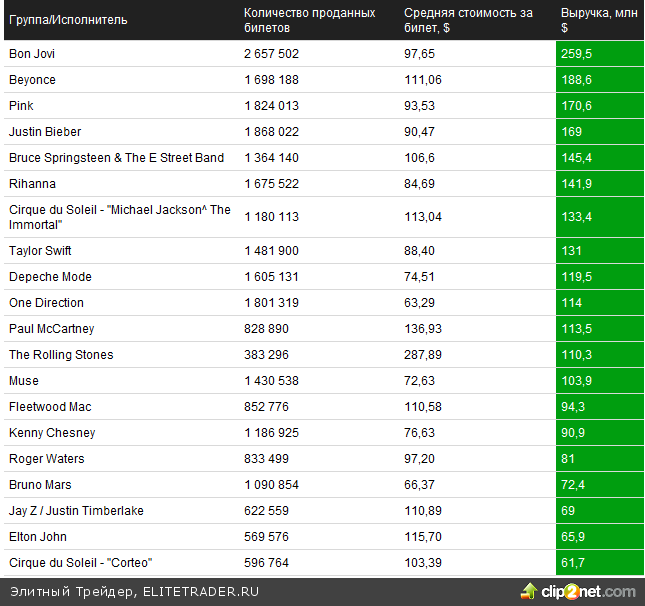The image size is (645, 606).
Task: Select the Michael Jackson The Immortal entry
Action: point(119,217)
